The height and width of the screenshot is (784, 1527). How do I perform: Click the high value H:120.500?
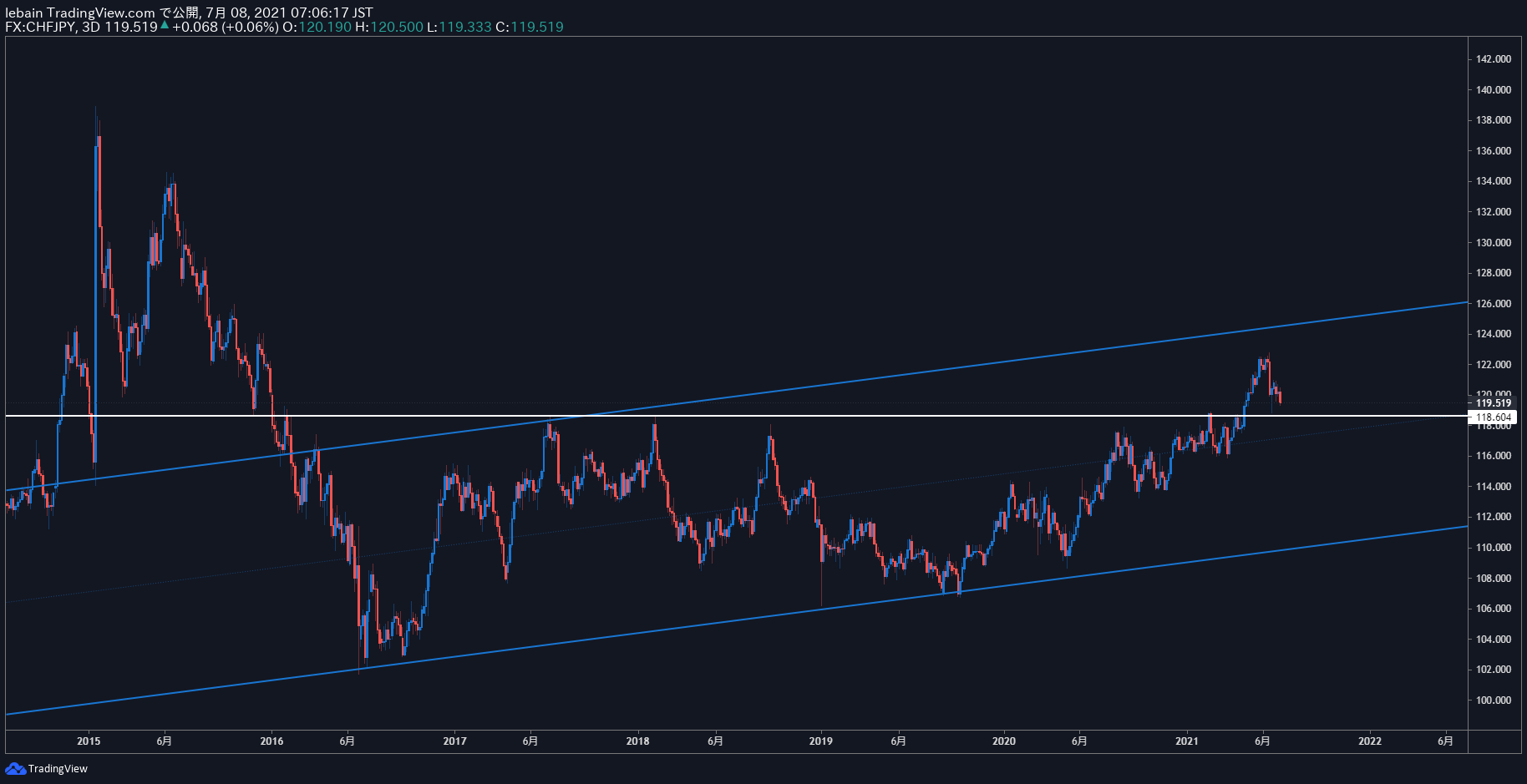(389, 27)
